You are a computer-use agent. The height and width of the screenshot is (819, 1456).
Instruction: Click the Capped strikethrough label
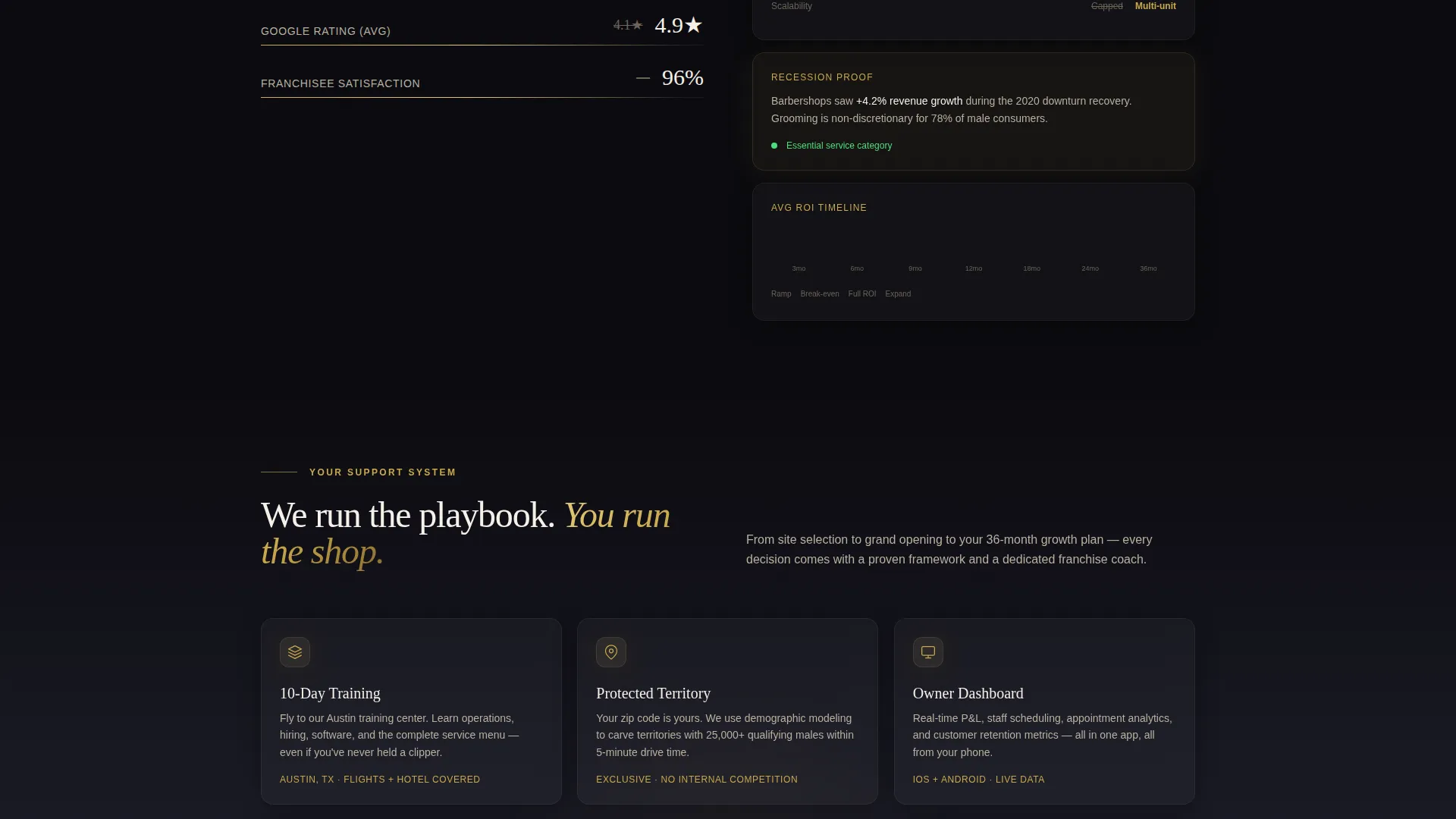pyautogui.click(x=1106, y=6)
